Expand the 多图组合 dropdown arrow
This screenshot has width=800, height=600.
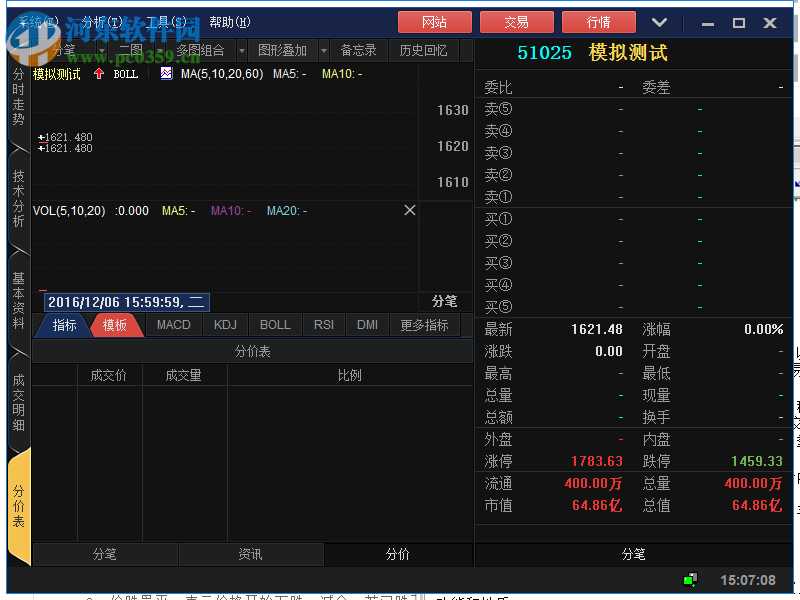240,50
